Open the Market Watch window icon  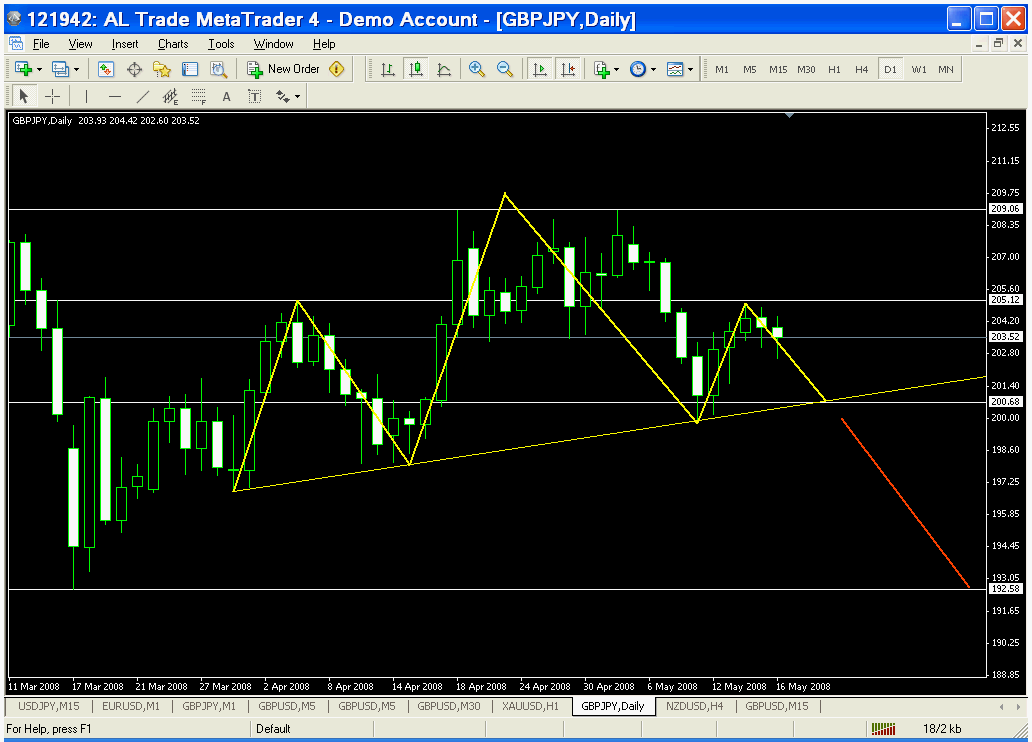[x=106, y=69]
